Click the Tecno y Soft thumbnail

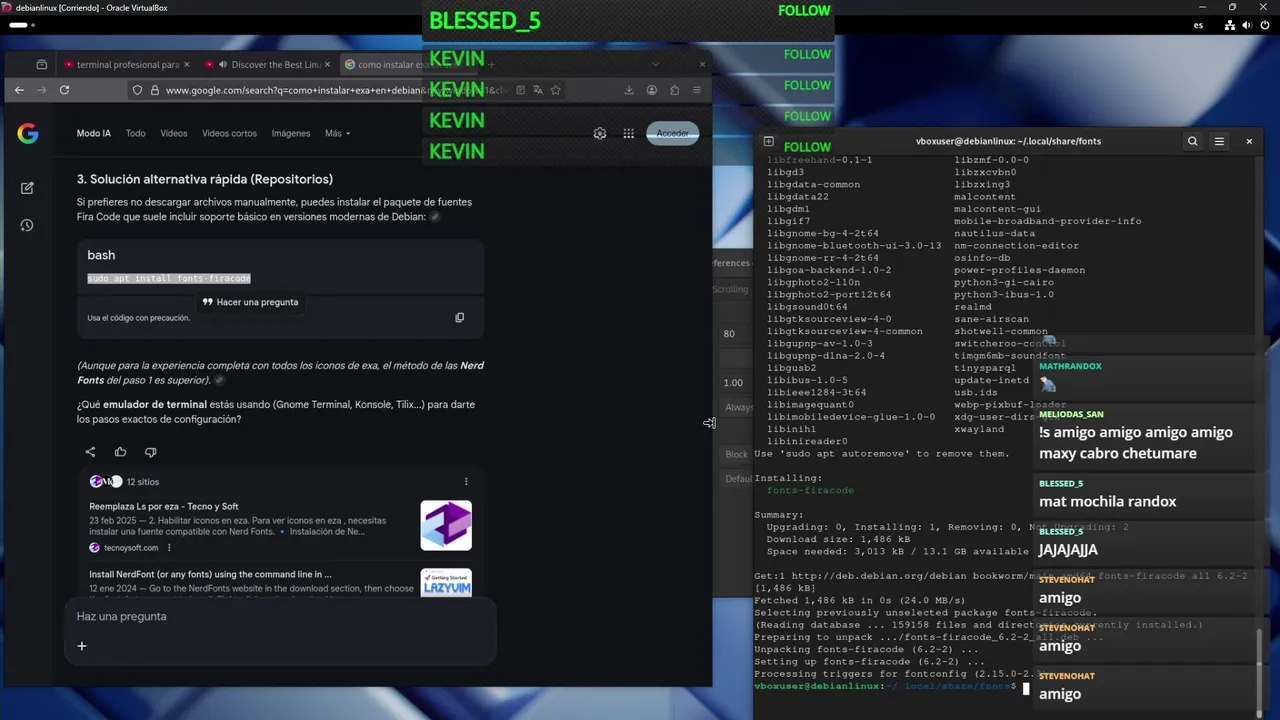446,525
